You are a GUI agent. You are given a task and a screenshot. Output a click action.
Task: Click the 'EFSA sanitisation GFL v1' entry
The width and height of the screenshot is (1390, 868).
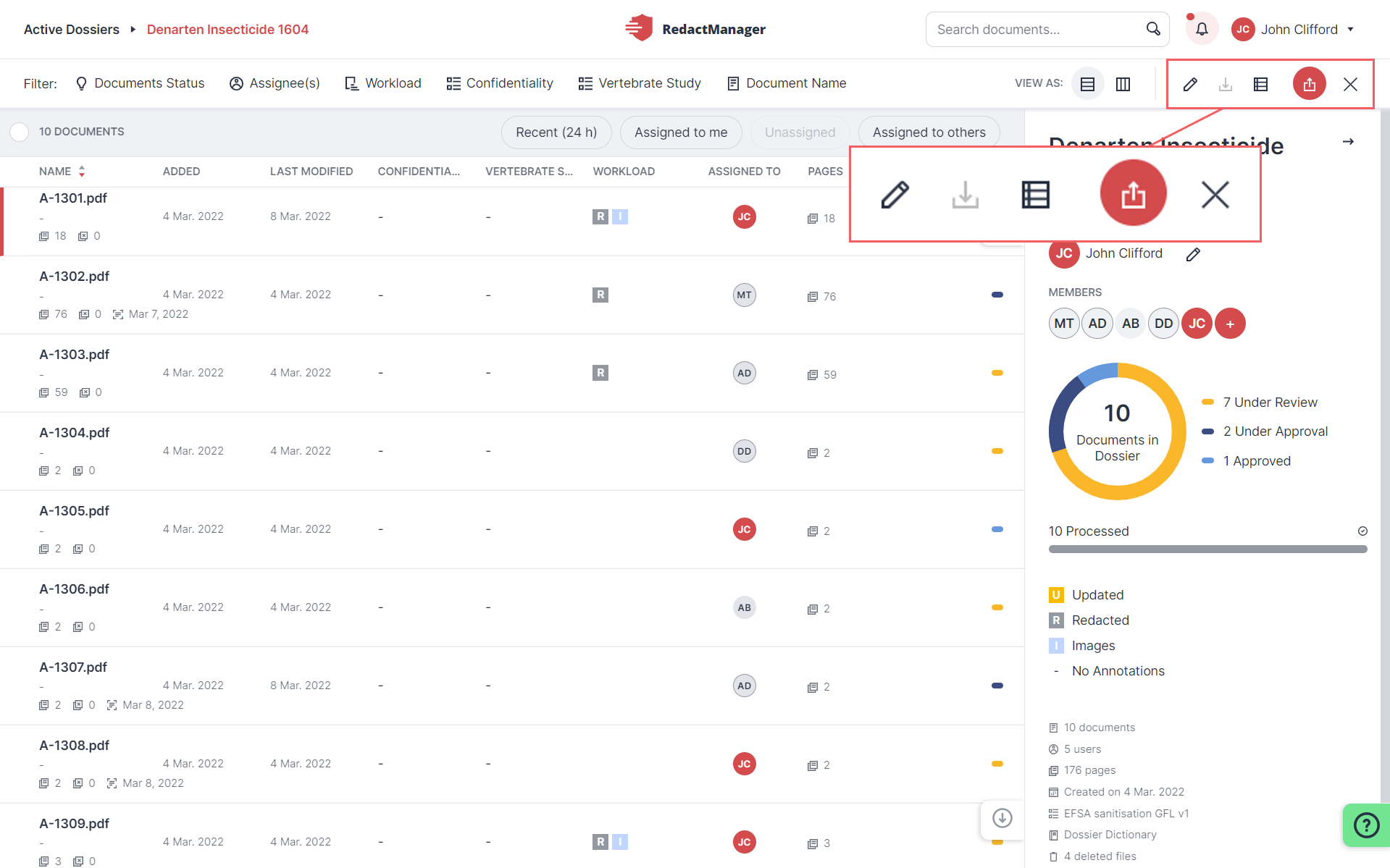point(1119,814)
